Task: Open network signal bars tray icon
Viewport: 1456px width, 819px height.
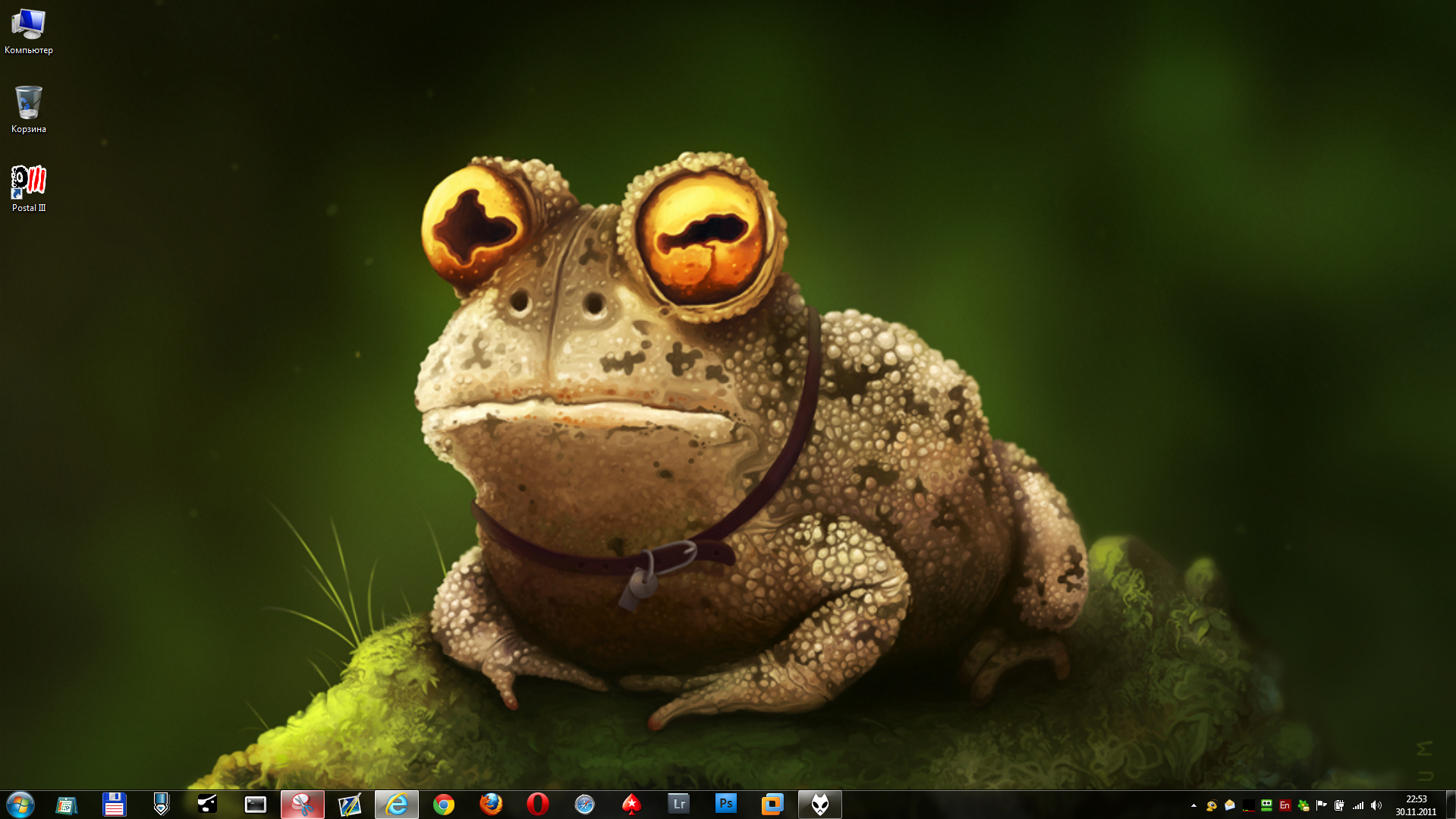Action: (1358, 805)
